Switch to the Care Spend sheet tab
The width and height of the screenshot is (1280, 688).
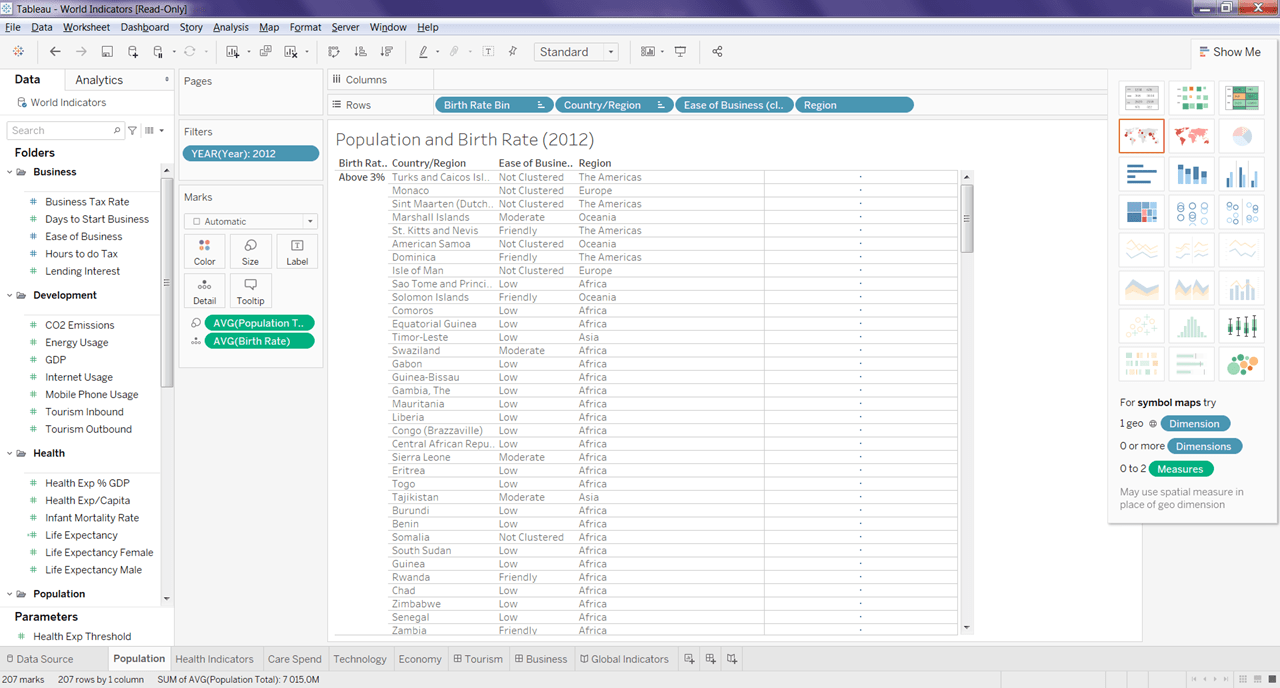click(295, 659)
